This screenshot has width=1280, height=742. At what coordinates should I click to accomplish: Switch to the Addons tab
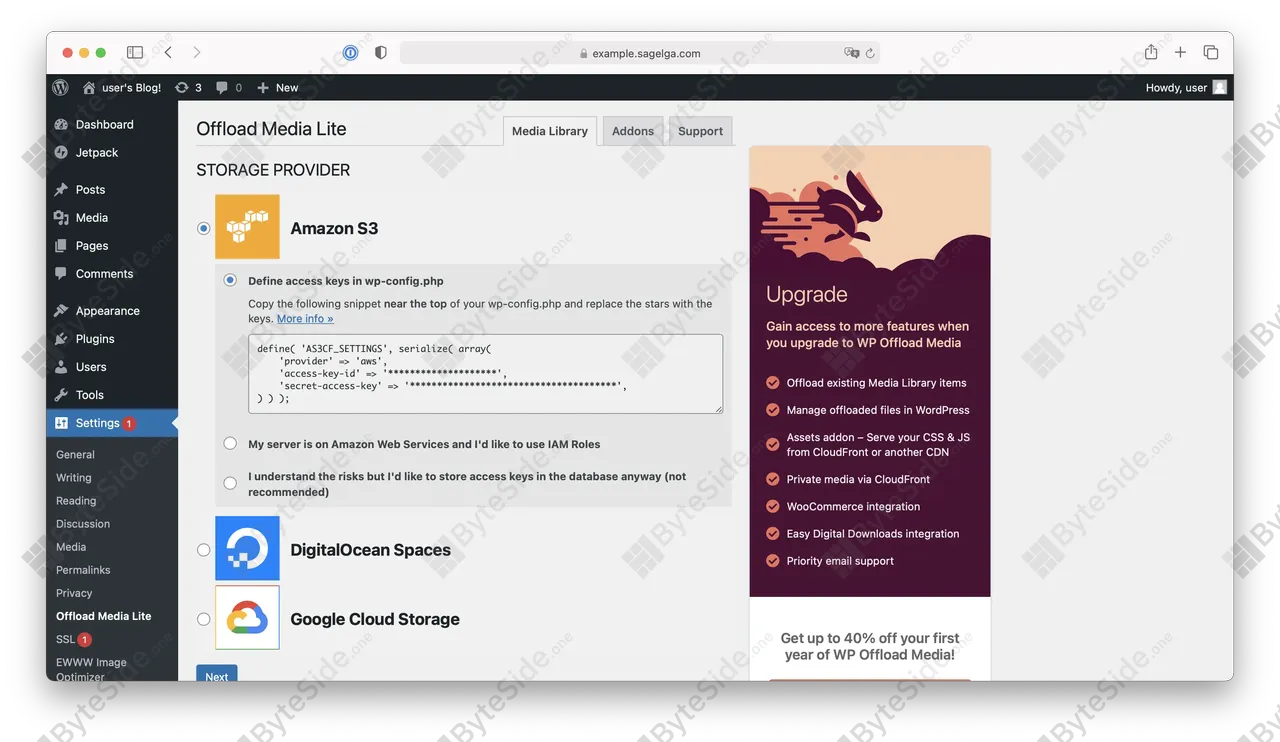pyautogui.click(x=633, y=131)
